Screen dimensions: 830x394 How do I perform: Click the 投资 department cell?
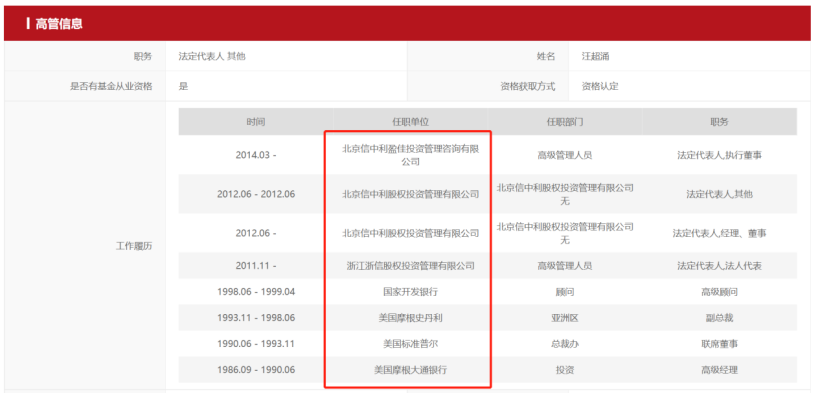(x=565, y=370)
